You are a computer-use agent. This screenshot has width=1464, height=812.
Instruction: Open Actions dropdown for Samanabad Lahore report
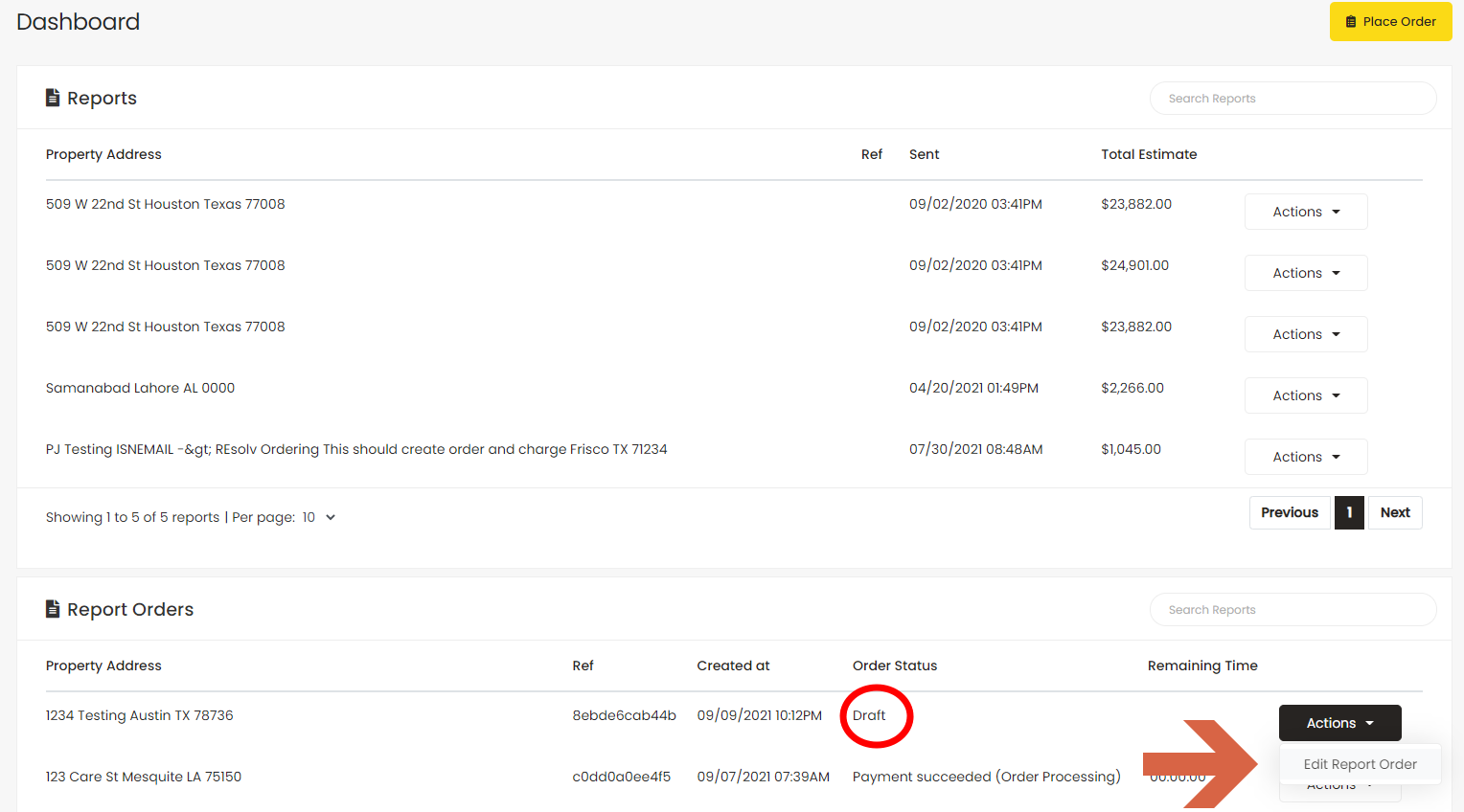(1305, 395)
